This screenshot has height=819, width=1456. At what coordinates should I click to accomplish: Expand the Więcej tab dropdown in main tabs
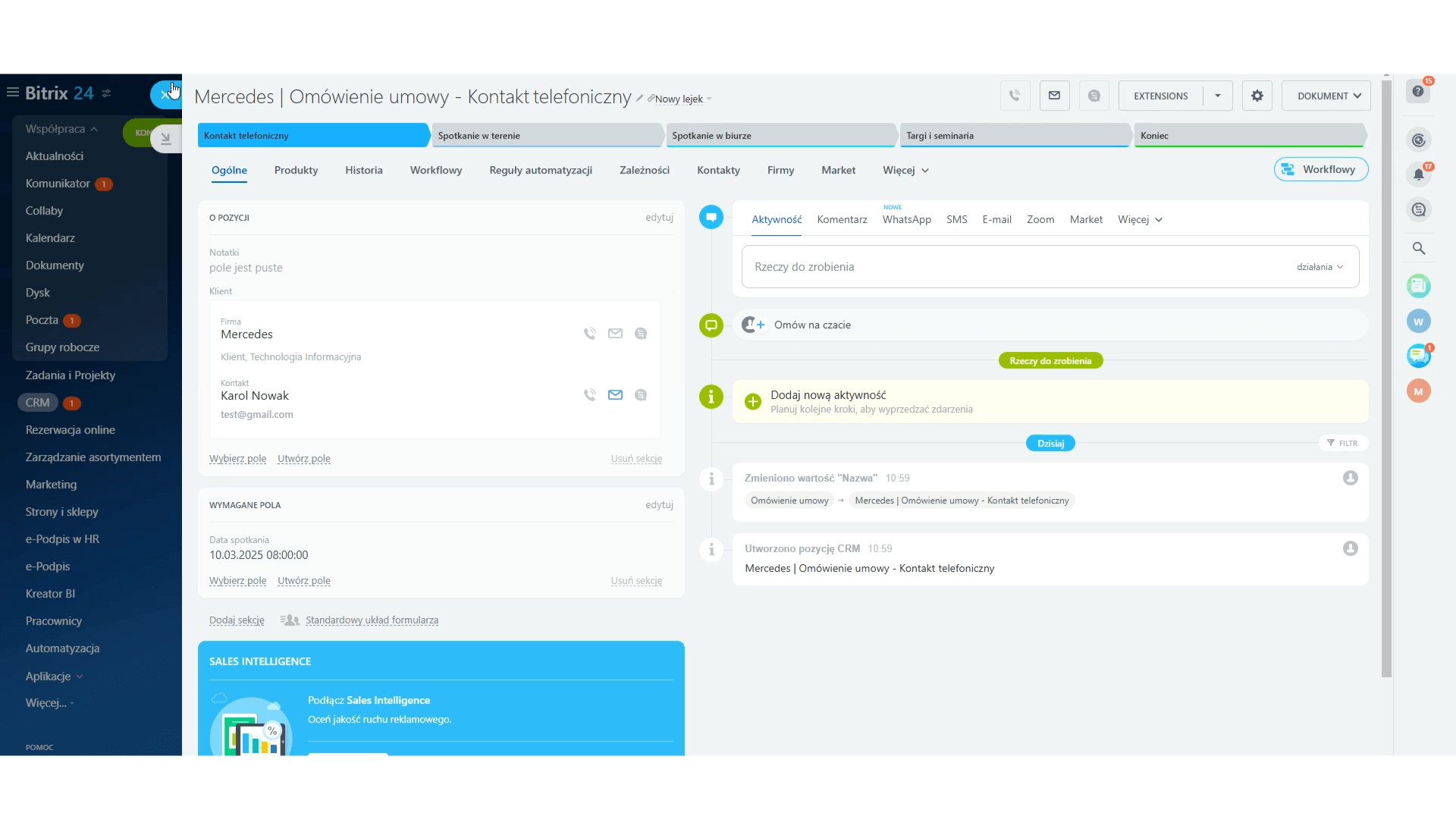point(906,171)
